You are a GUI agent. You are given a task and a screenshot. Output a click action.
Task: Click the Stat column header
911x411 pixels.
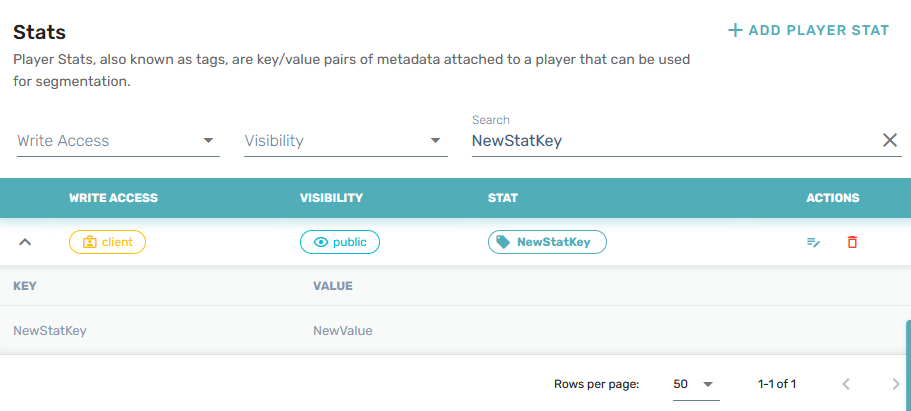point(502,198)
